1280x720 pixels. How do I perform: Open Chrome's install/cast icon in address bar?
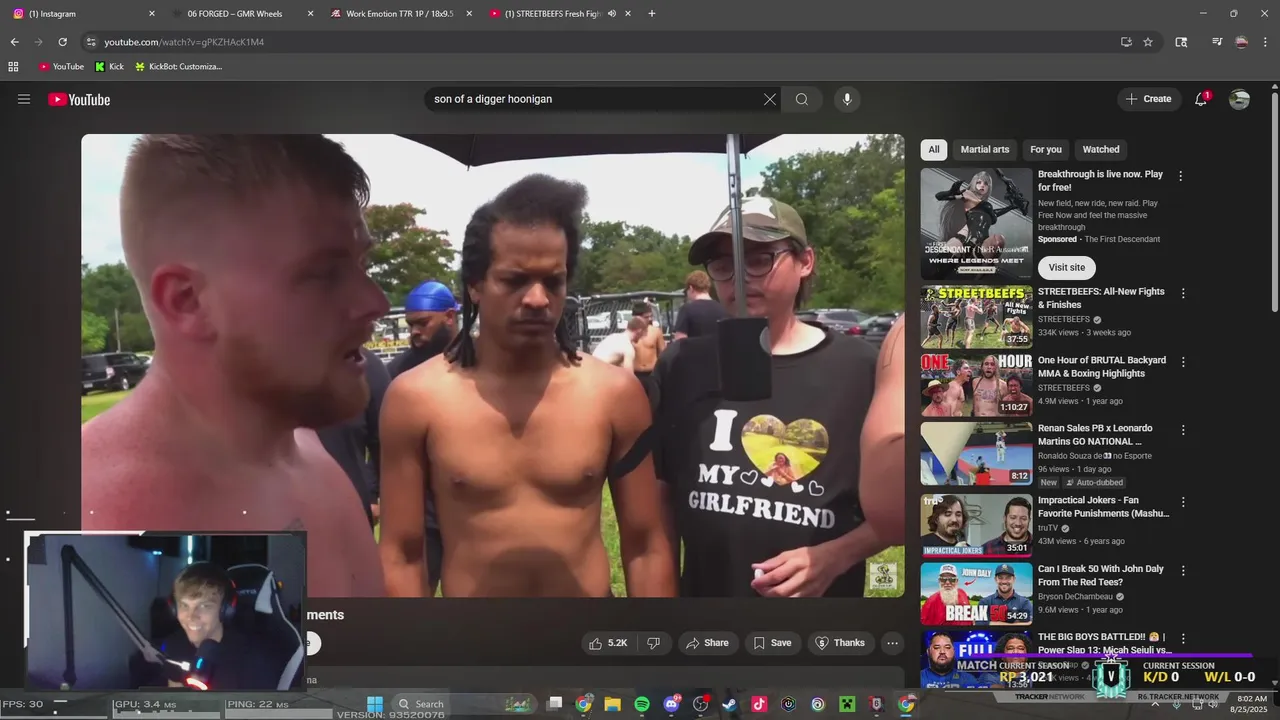tap(1126, 42)
